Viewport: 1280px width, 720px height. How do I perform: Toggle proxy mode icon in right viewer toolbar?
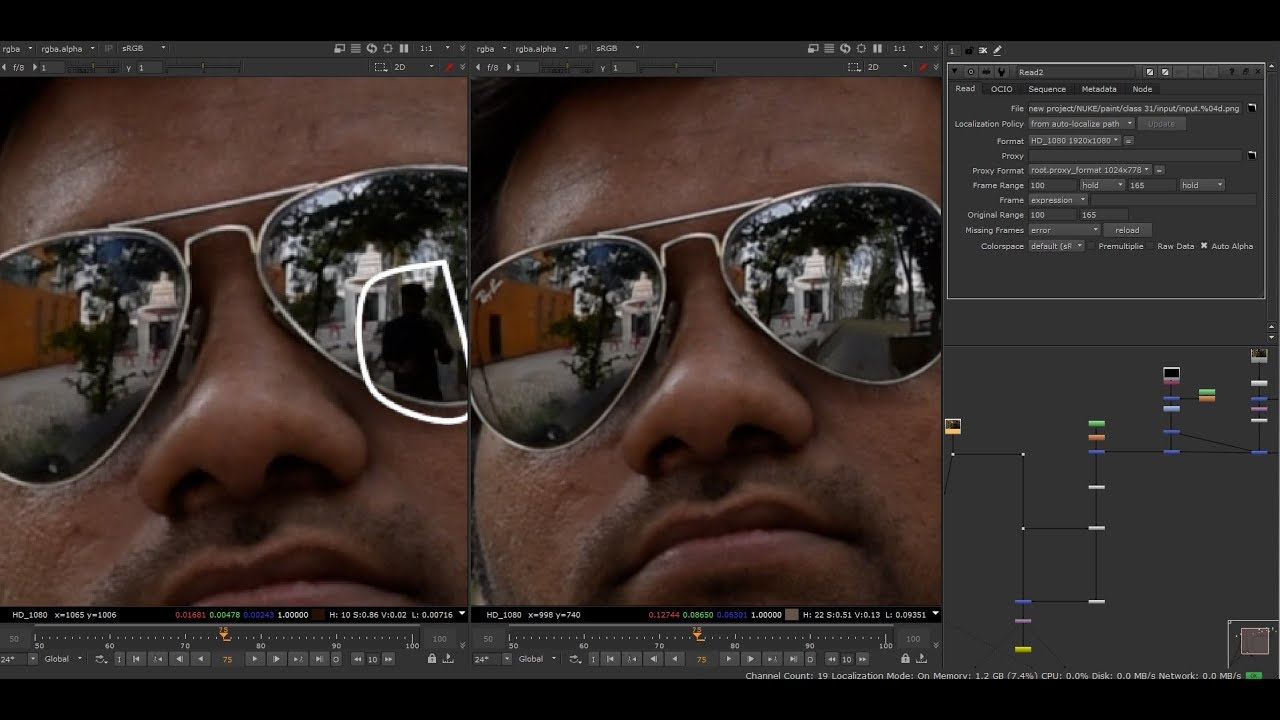(812, 48)
